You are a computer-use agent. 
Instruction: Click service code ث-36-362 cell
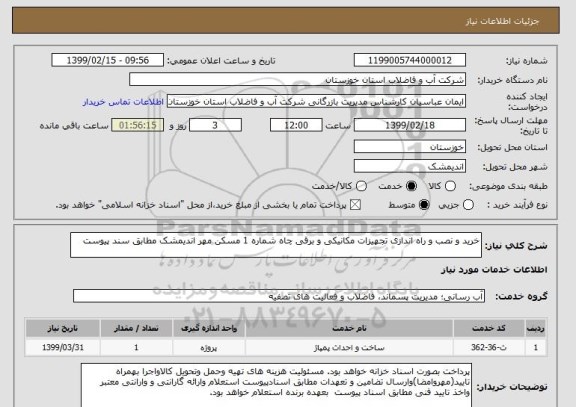point(489,347)
